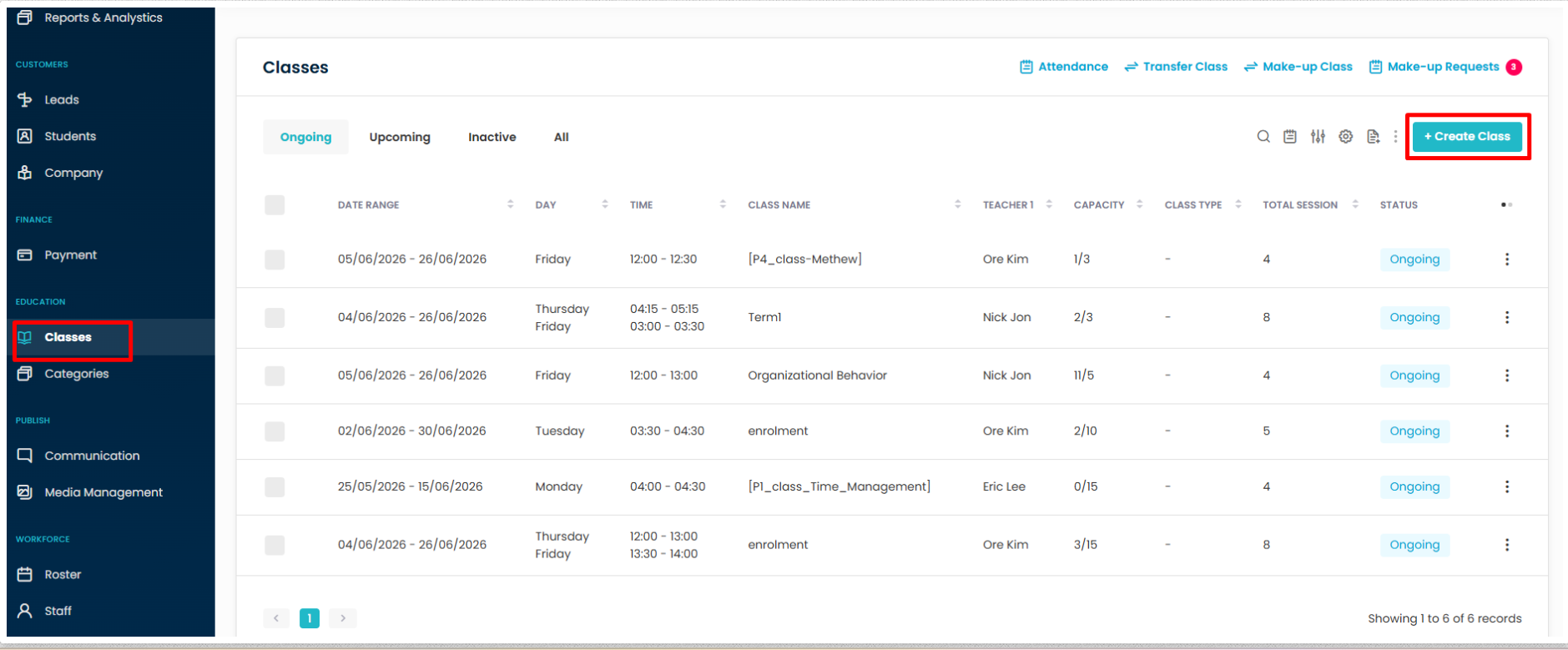
Task: Check the box for [P1_class_Time_Management] row
Action: [275, 486]
